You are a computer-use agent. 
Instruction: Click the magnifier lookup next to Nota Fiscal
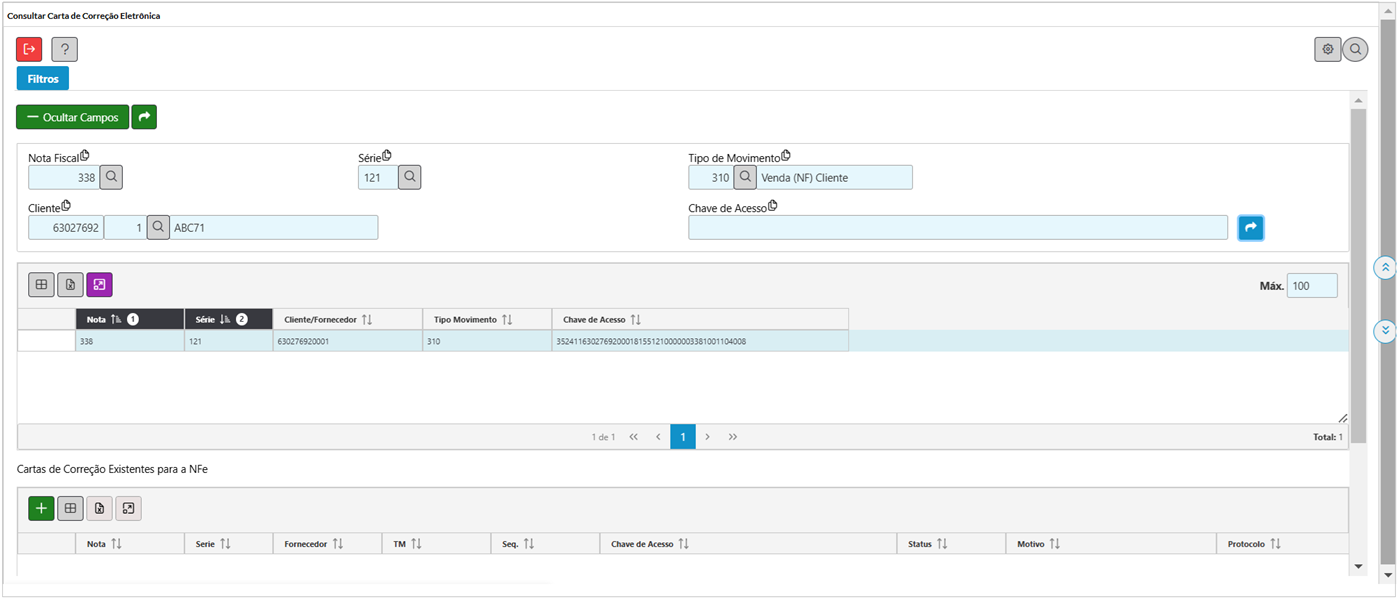(x=111, y=177)
